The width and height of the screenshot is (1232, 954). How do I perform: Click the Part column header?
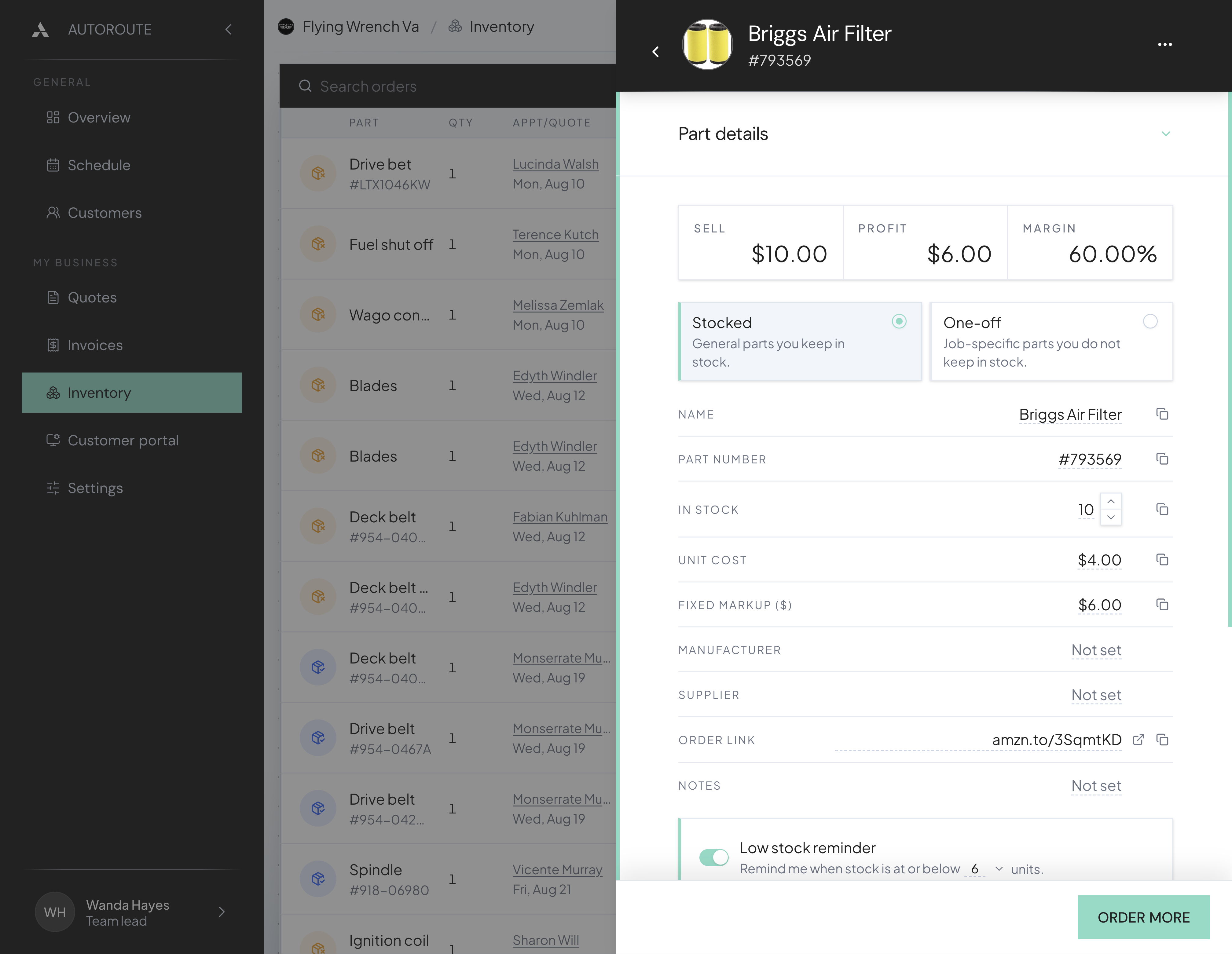click(x=364, y=123)
